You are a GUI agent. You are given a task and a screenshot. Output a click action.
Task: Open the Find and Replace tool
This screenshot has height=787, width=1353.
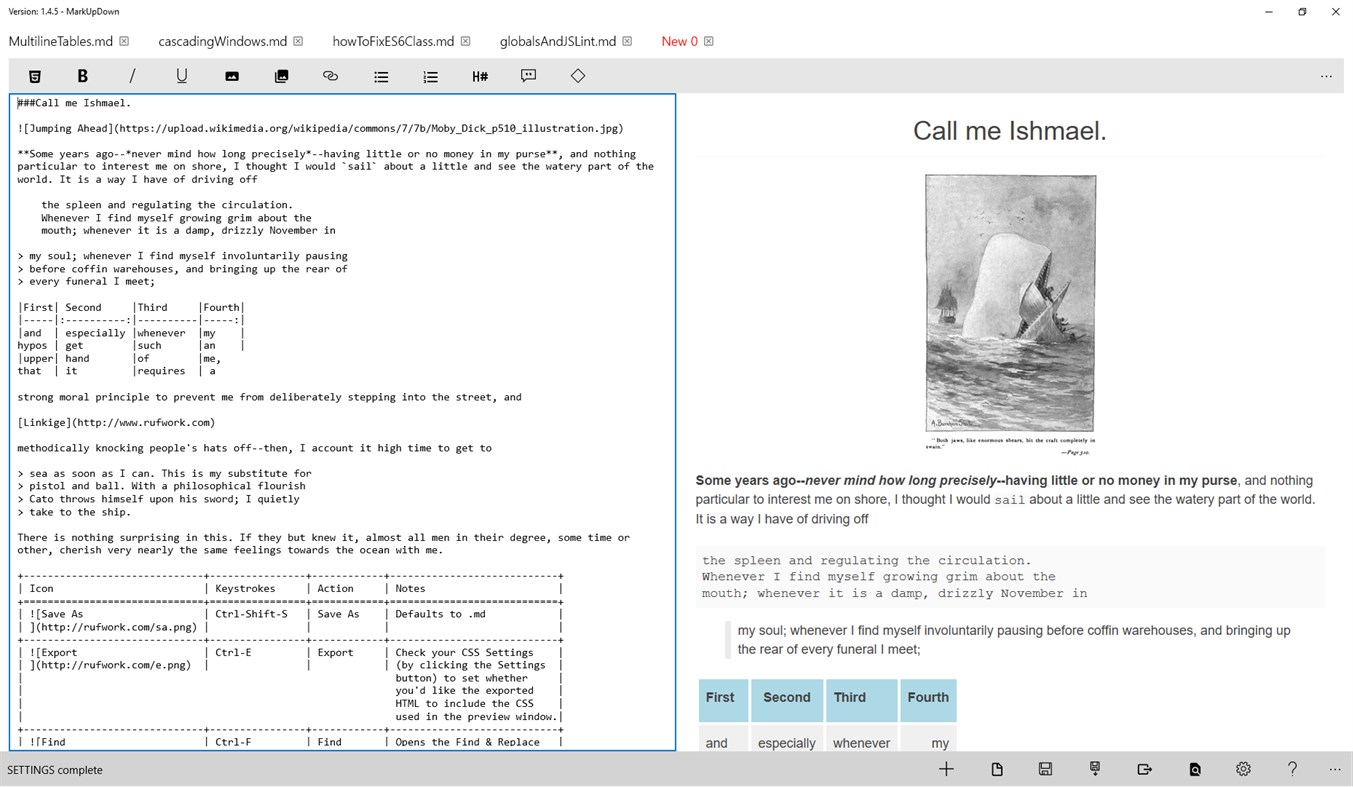[1194, 768]
